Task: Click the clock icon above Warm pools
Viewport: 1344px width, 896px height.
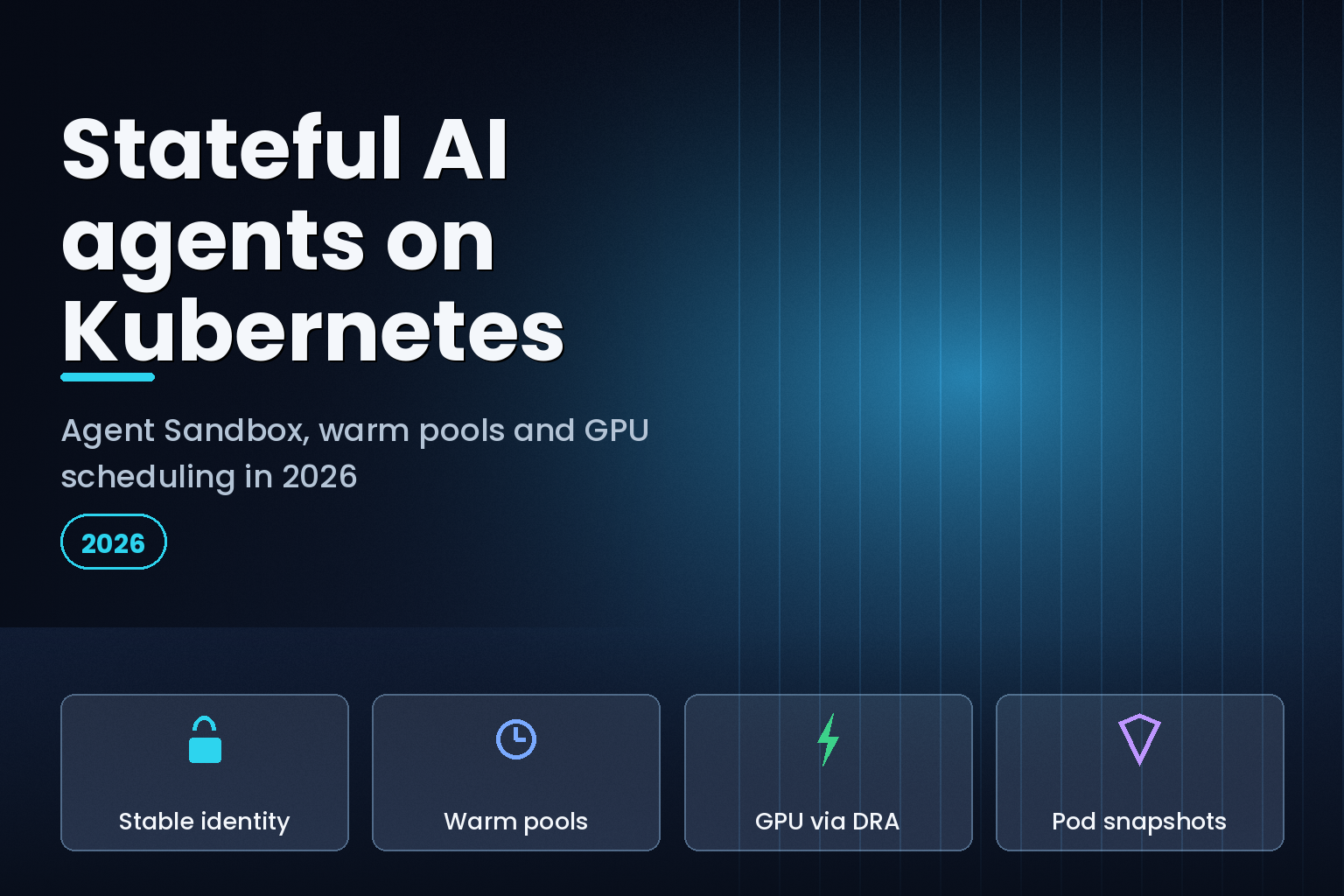Action: click(x=516, y=739)
